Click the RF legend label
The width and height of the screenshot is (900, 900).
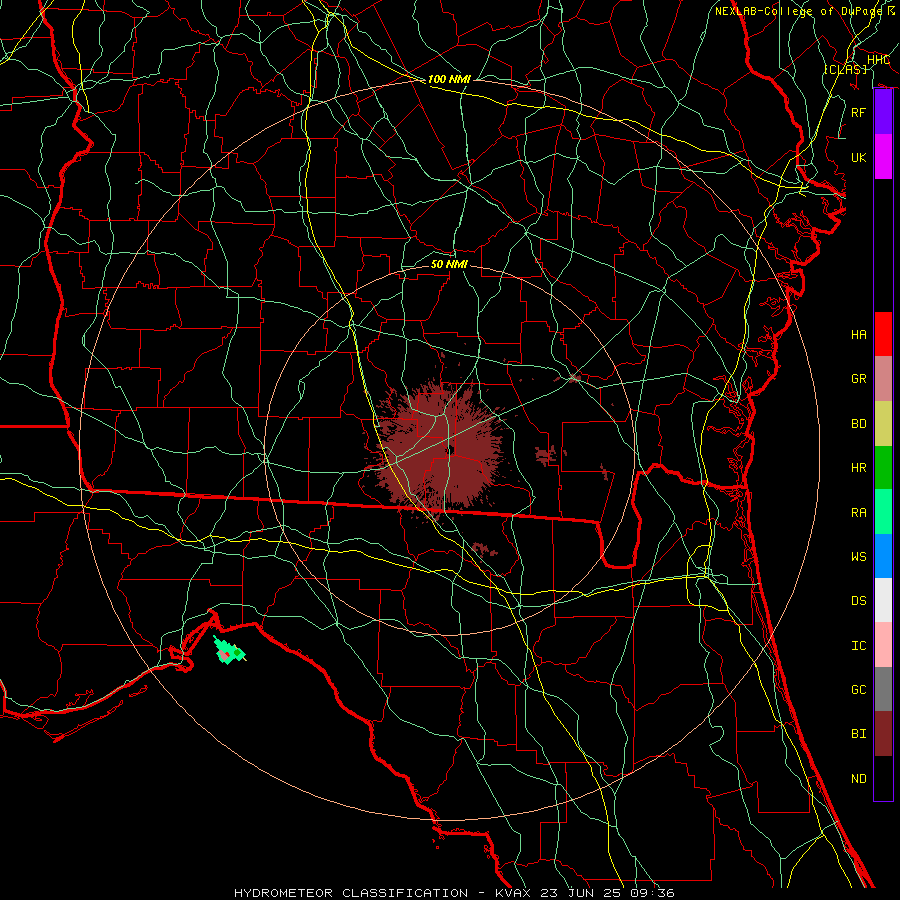[859, 112]
